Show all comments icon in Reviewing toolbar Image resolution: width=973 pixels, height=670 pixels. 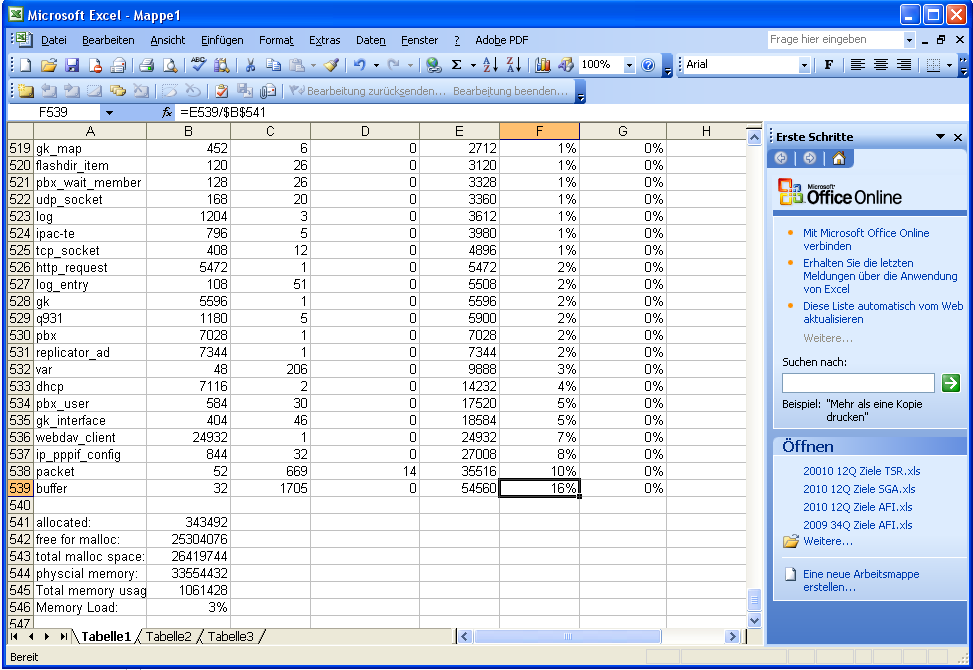[x=118, y=91]
